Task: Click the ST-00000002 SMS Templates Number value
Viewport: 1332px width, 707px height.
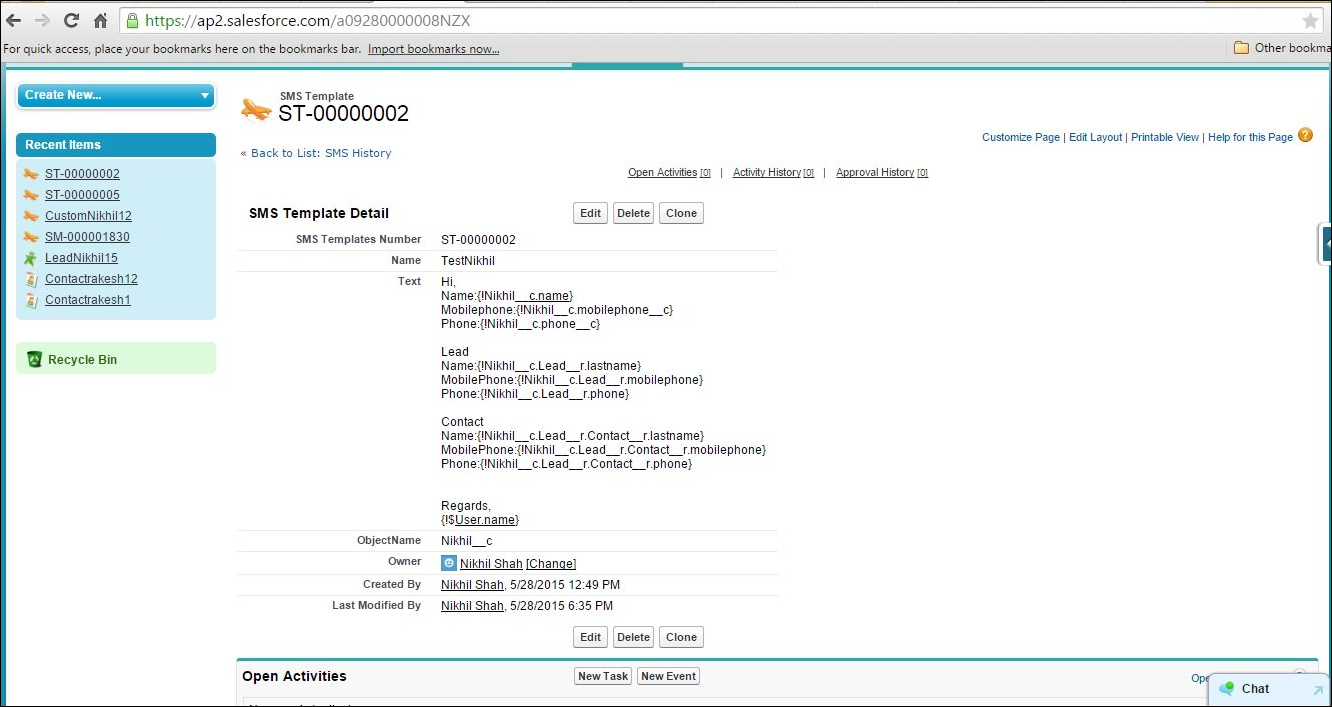Action: pyautogui.click(x=478, y=240)
